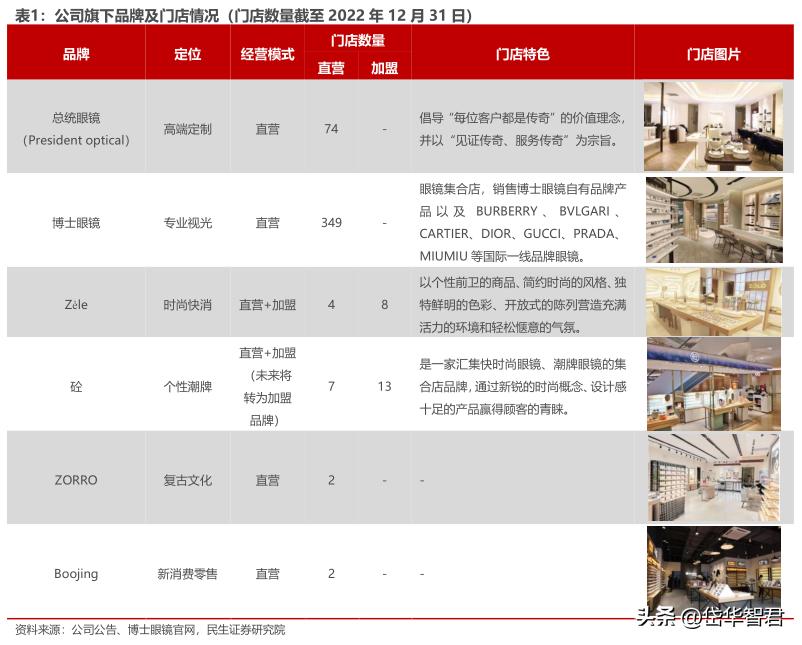Click the 表1 table title
This screenshot has width=802, height=645.
(240, 14)
